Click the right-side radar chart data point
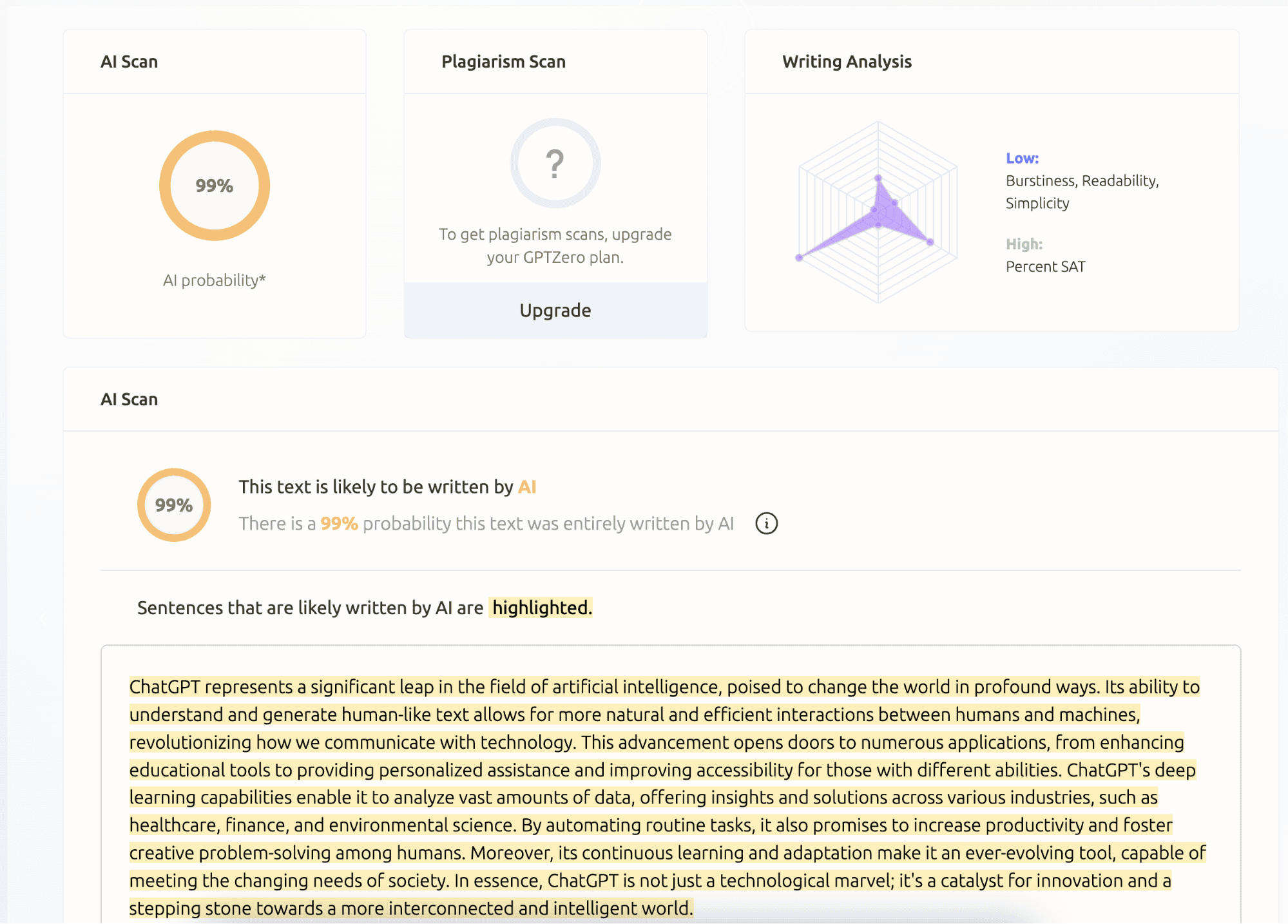This screenshot has width=1288, height=924. coord(930,242)
